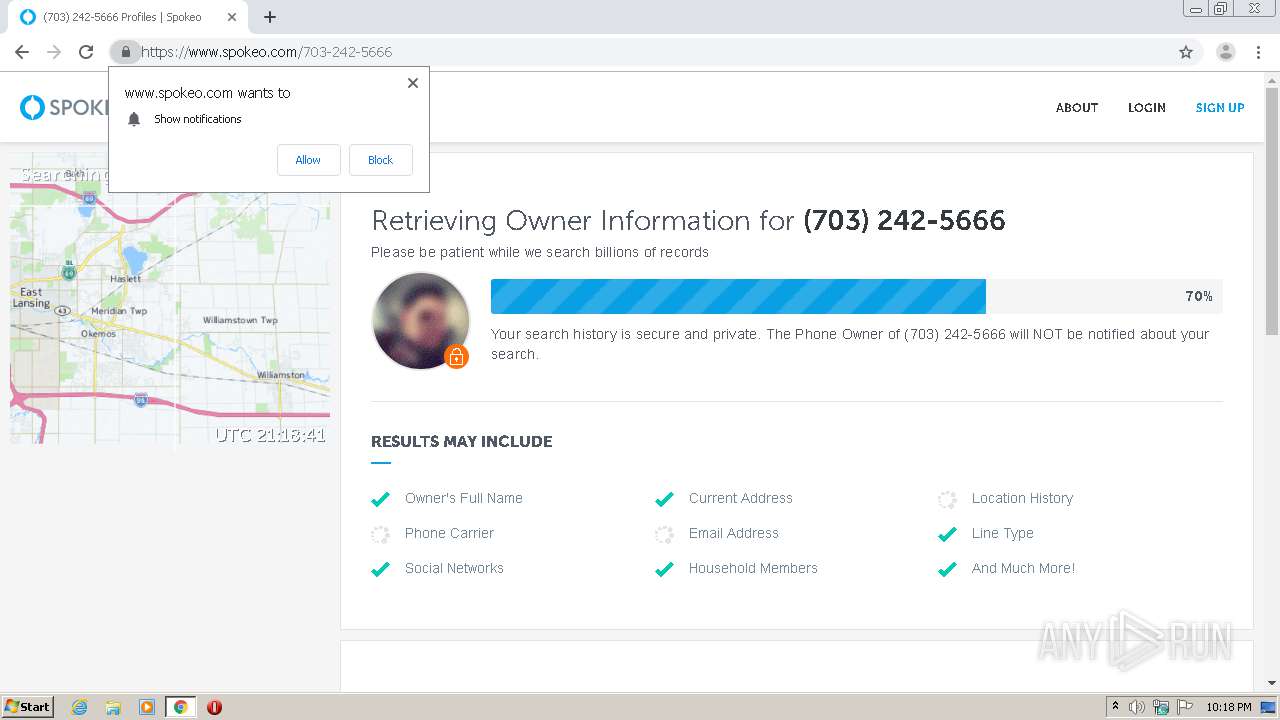Viewport: 1280px width, 720px height.
Task: Click the Location History label
Action: 1022,498
